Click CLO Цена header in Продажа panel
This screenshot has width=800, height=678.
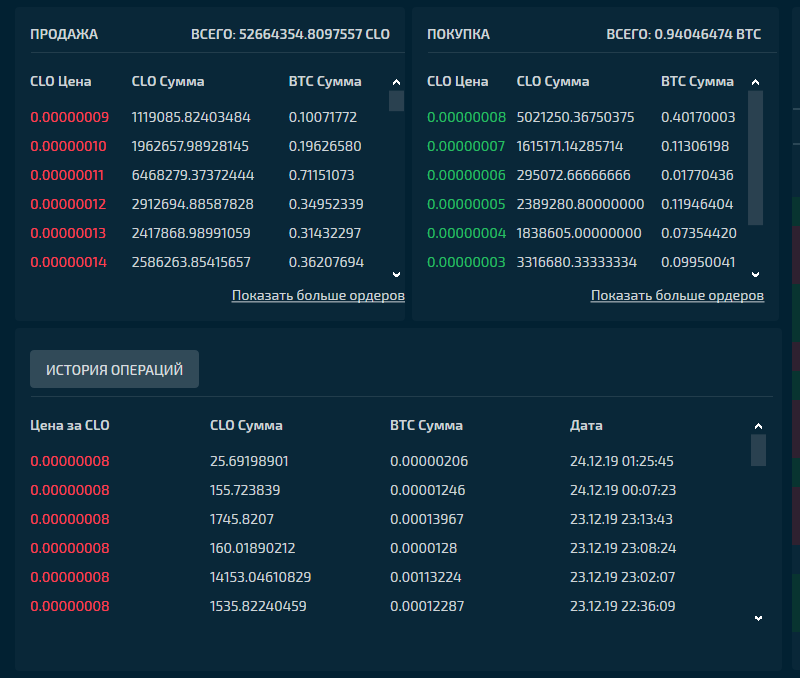(61, 82)
